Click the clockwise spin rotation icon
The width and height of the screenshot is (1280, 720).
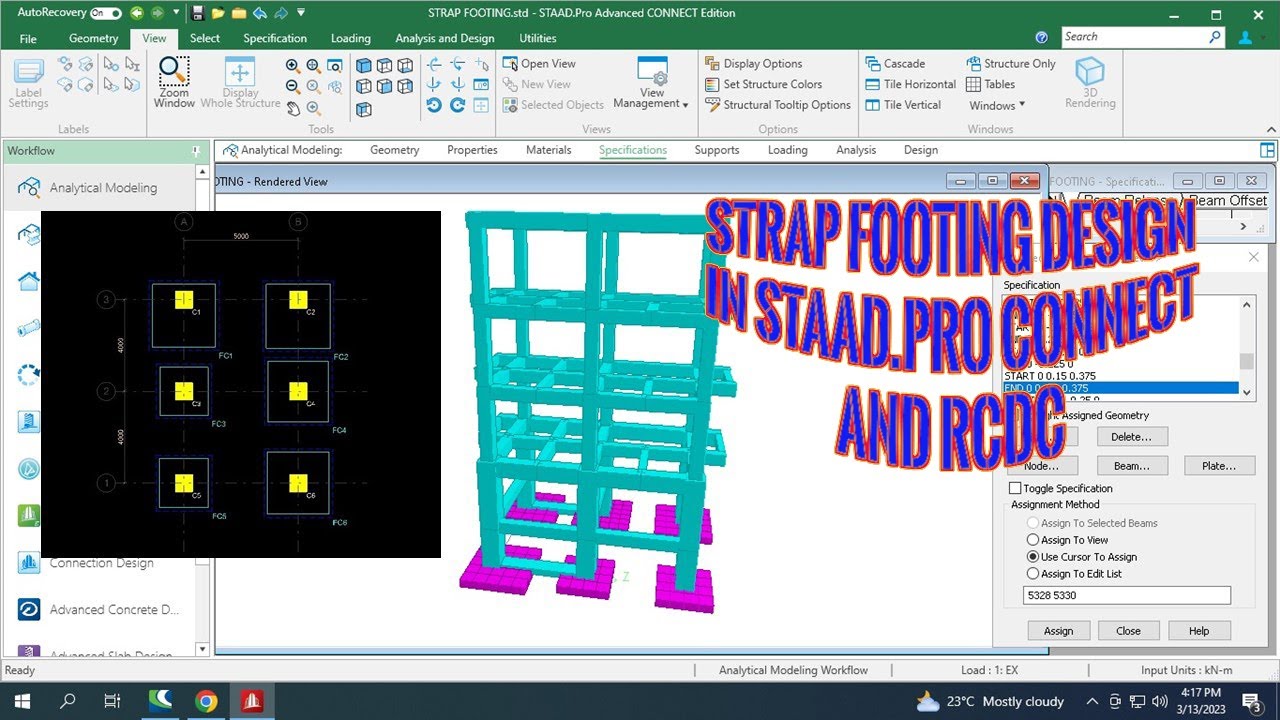457,106
